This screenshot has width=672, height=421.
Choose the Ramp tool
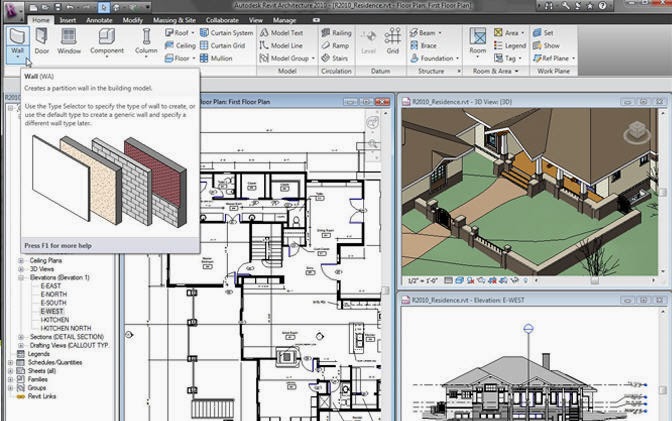click(335, 45)
